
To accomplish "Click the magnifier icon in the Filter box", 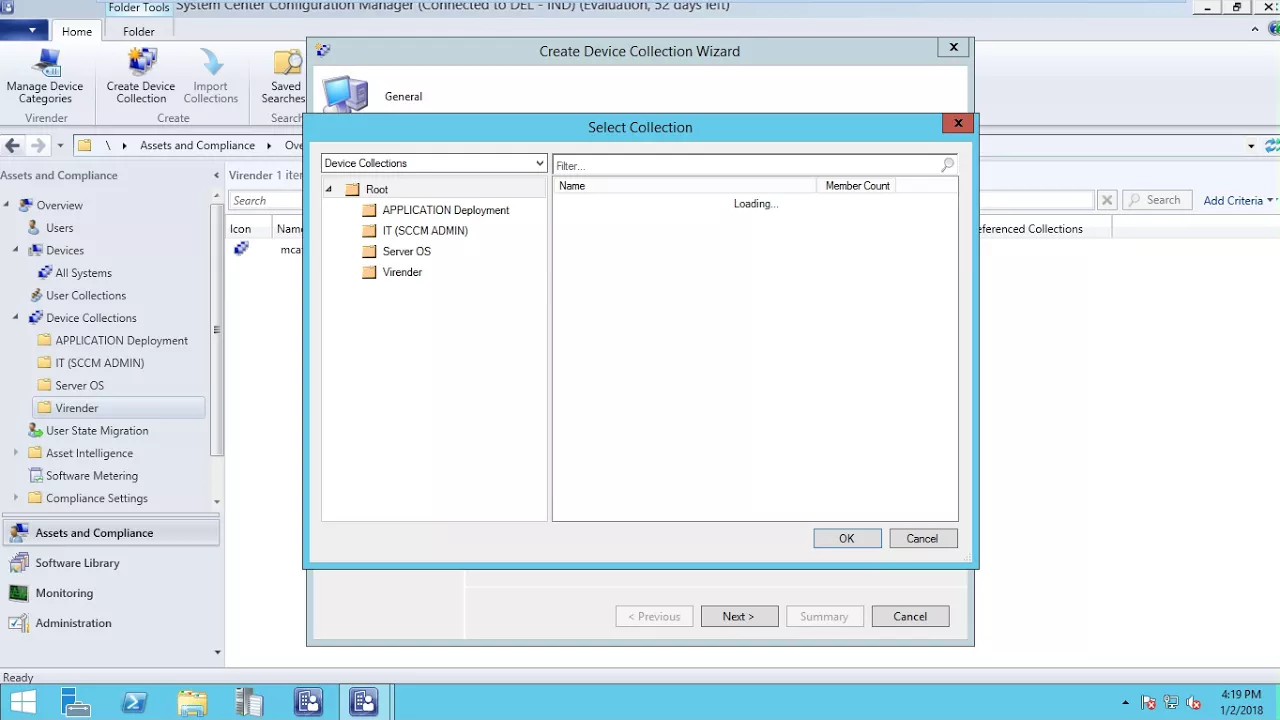I will point(947,165).
